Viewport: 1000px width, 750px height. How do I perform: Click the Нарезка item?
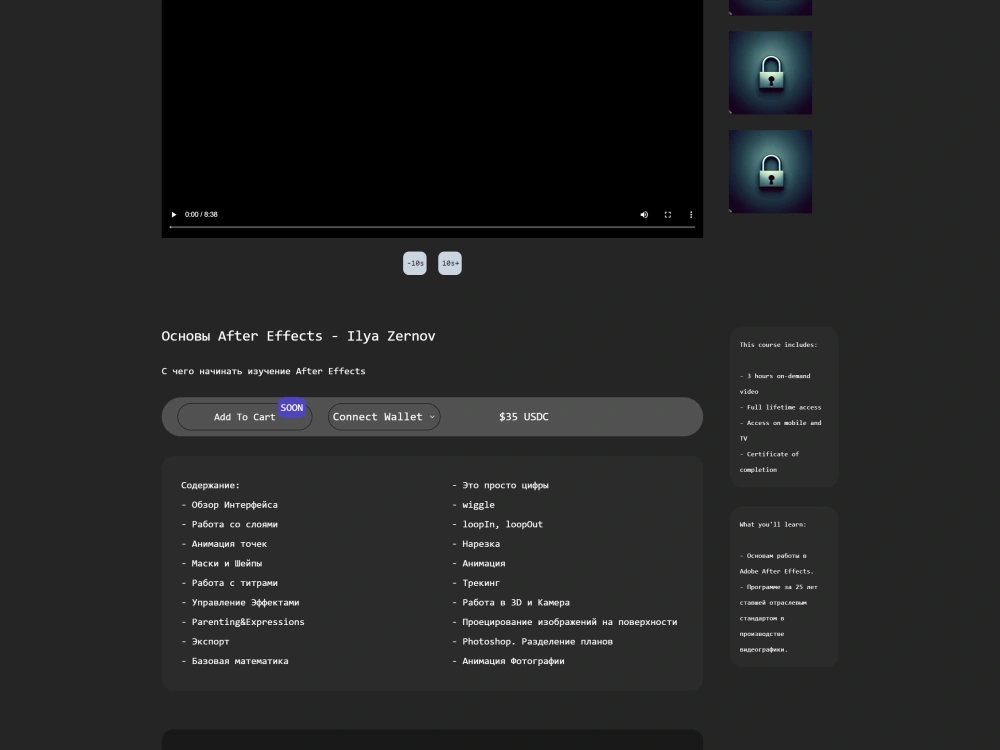[x=476, y=544]
